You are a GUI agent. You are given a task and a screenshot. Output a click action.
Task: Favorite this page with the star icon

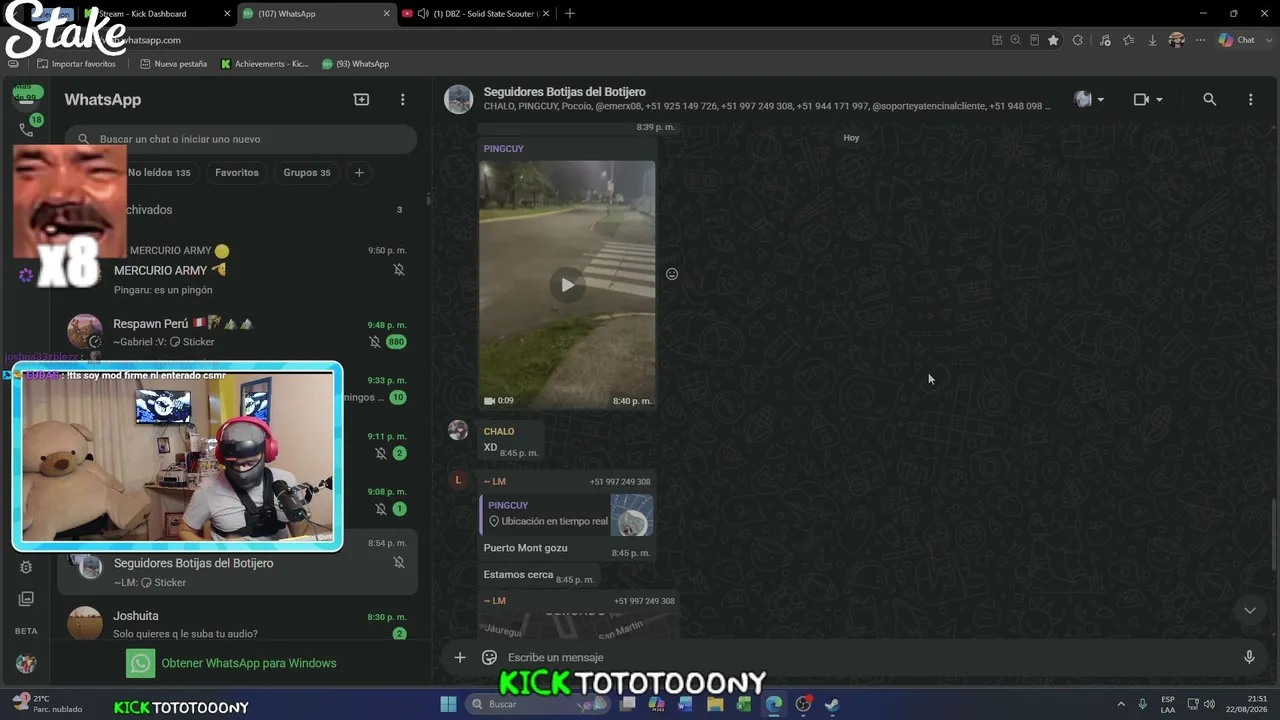point(1053,40)
